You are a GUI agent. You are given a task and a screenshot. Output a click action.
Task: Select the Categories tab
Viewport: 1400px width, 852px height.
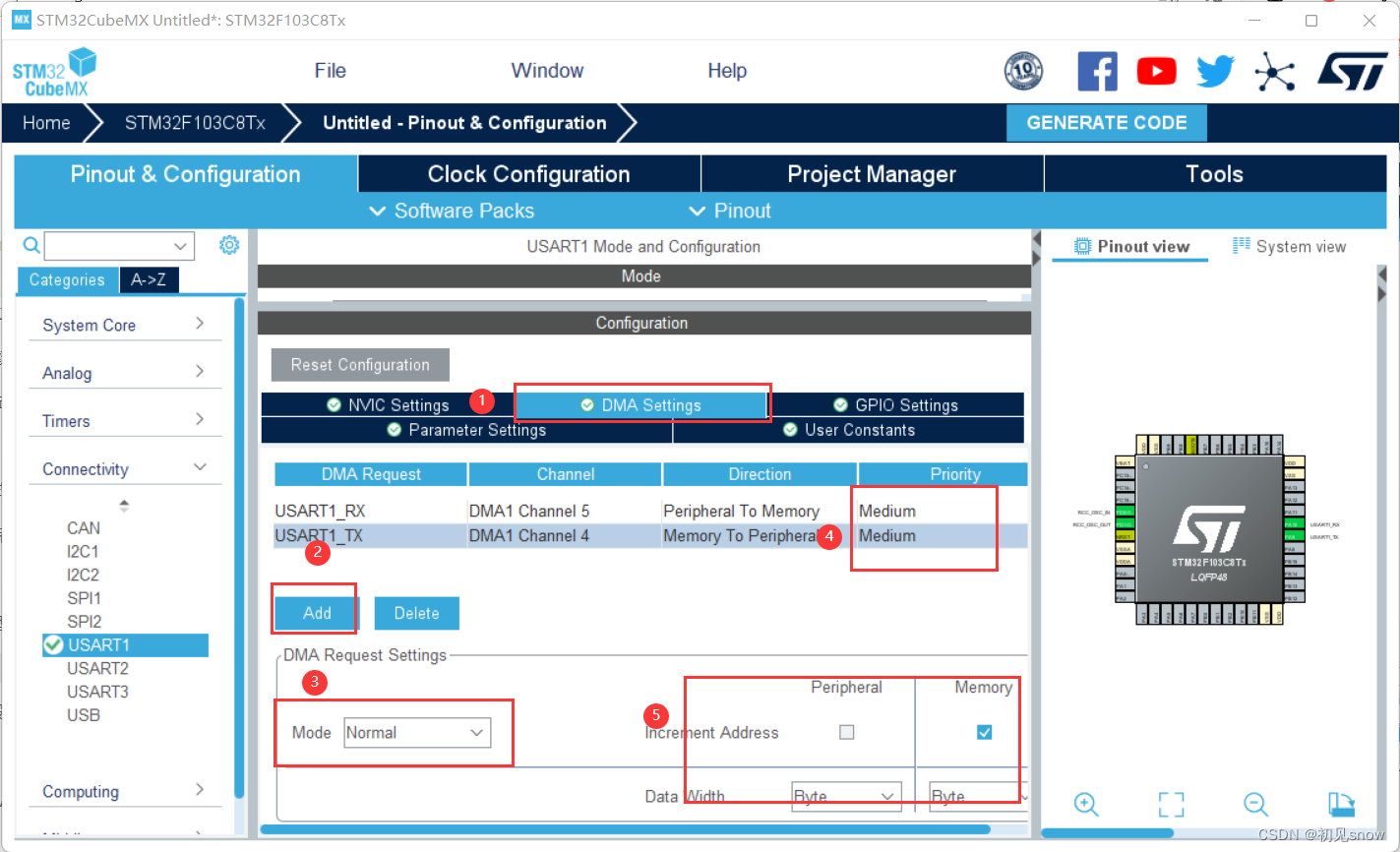[x=67, y=280]
